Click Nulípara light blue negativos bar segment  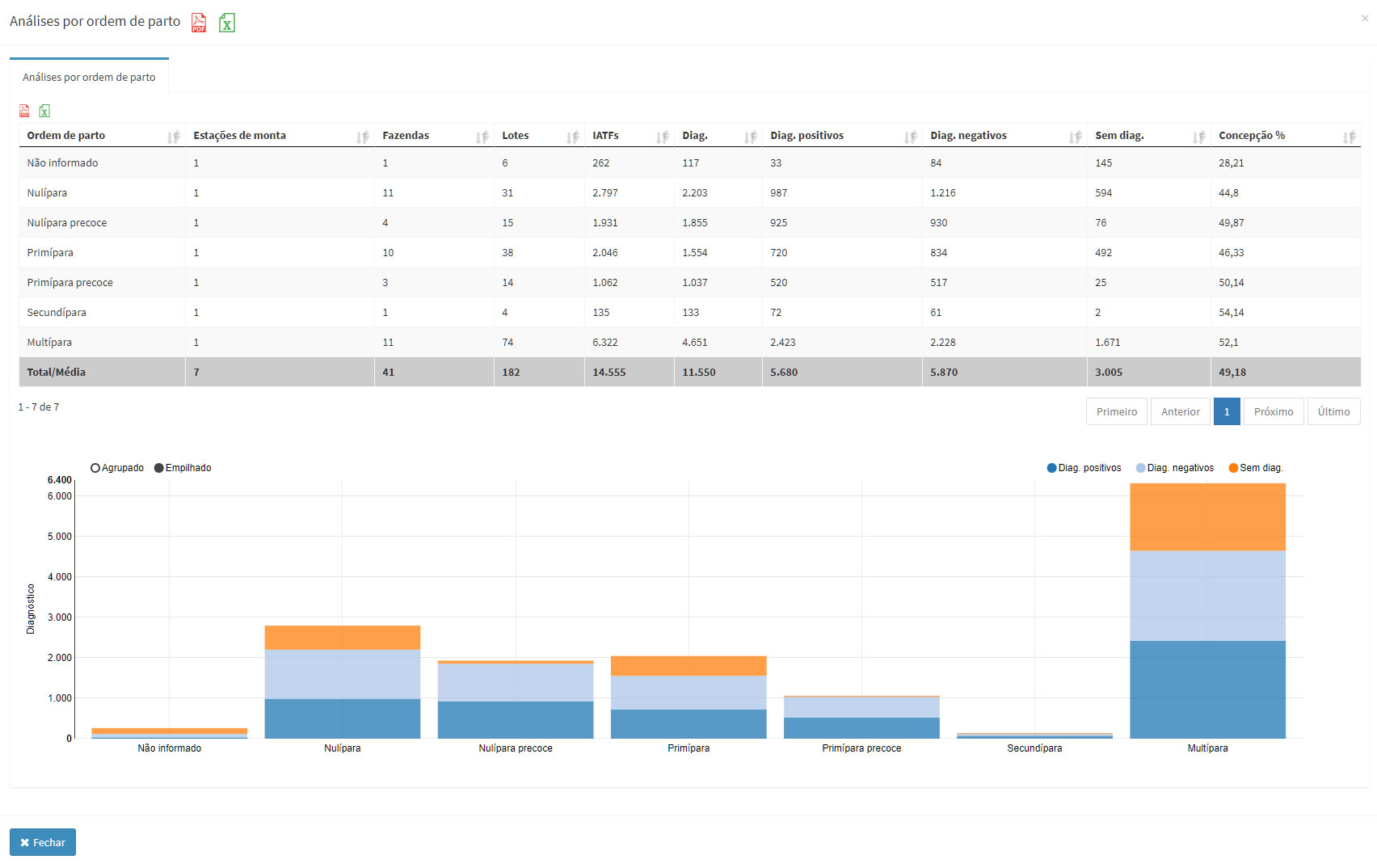[x=342, y=674]
